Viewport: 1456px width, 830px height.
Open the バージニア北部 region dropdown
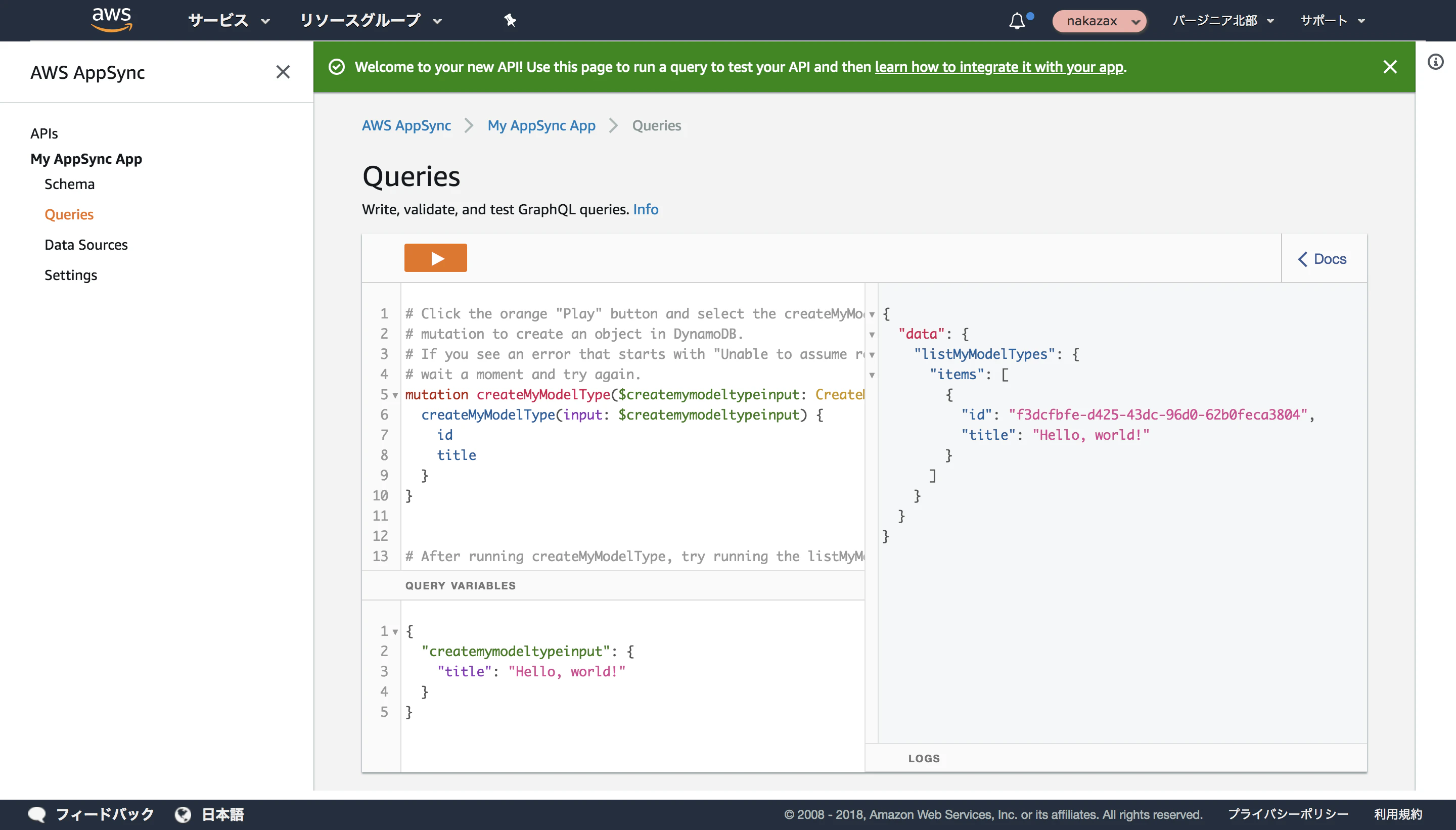pyautogui.click(x=1223, y=21)
